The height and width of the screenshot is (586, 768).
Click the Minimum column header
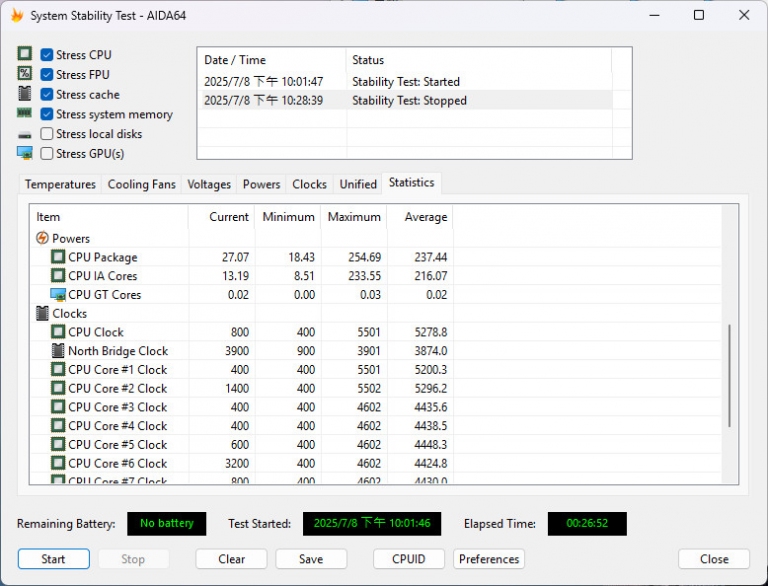[288, 217]
